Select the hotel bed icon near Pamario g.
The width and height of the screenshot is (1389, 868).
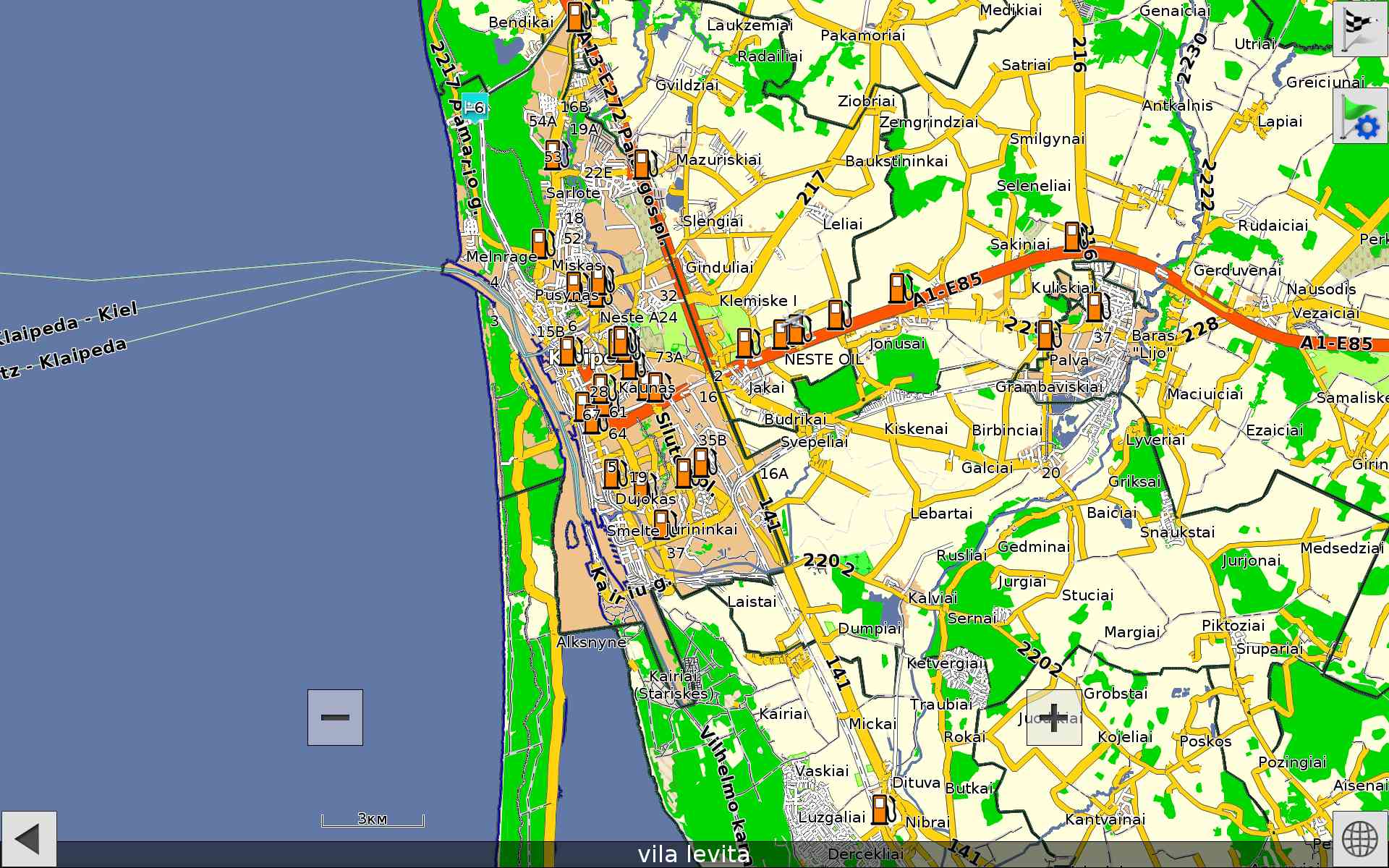coord(475,106)
